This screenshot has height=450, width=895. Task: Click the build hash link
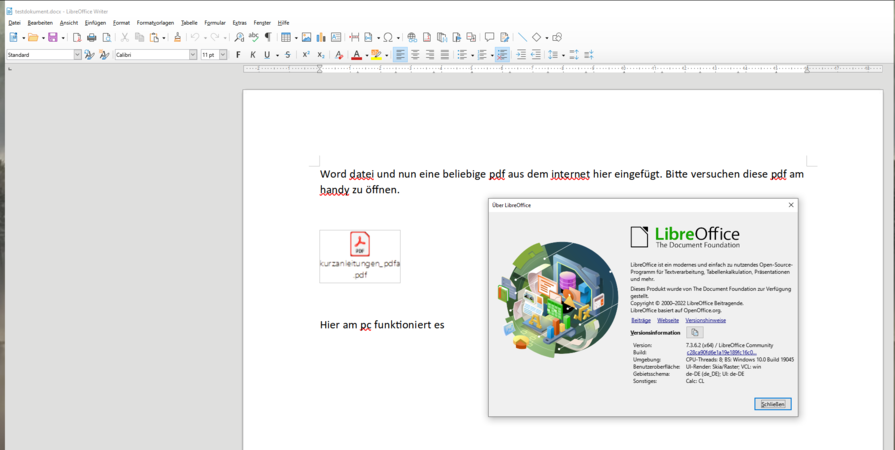coord(721,353)
